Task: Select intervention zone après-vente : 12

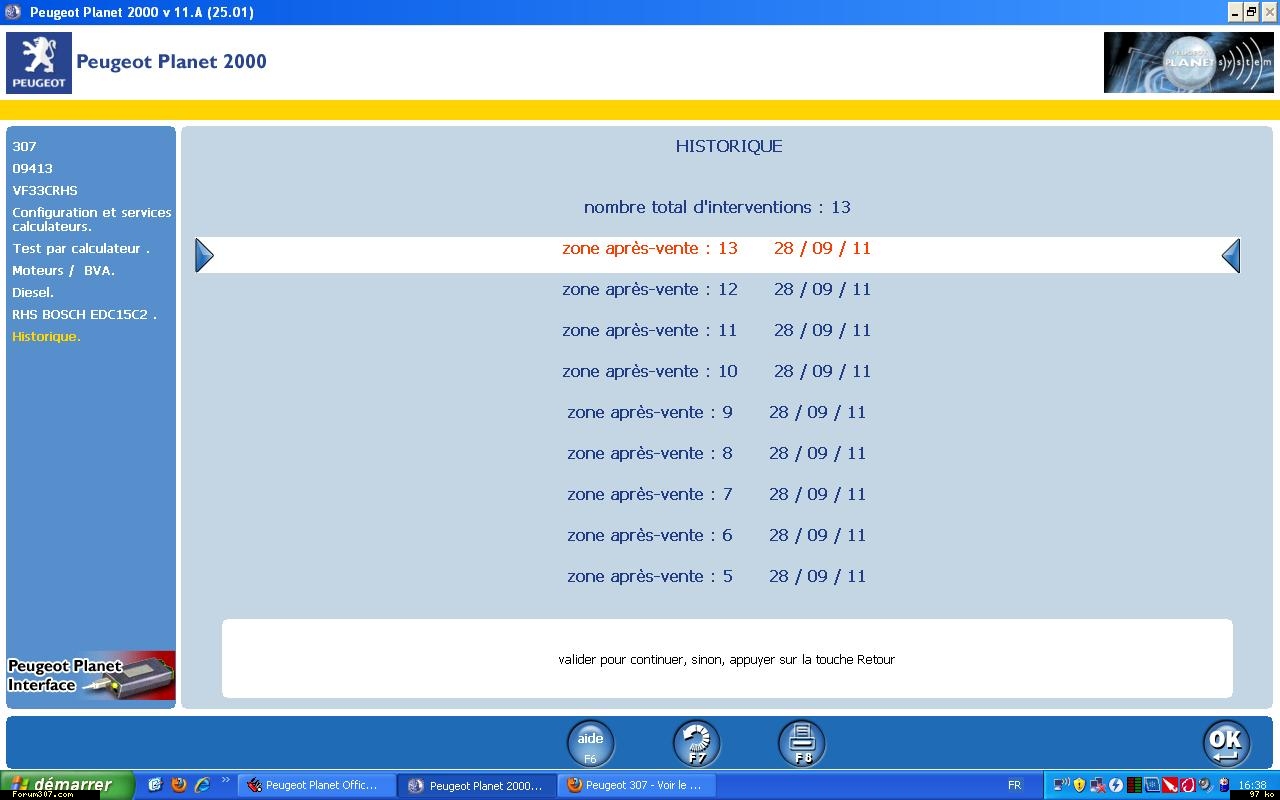Action: coord(716,289)
